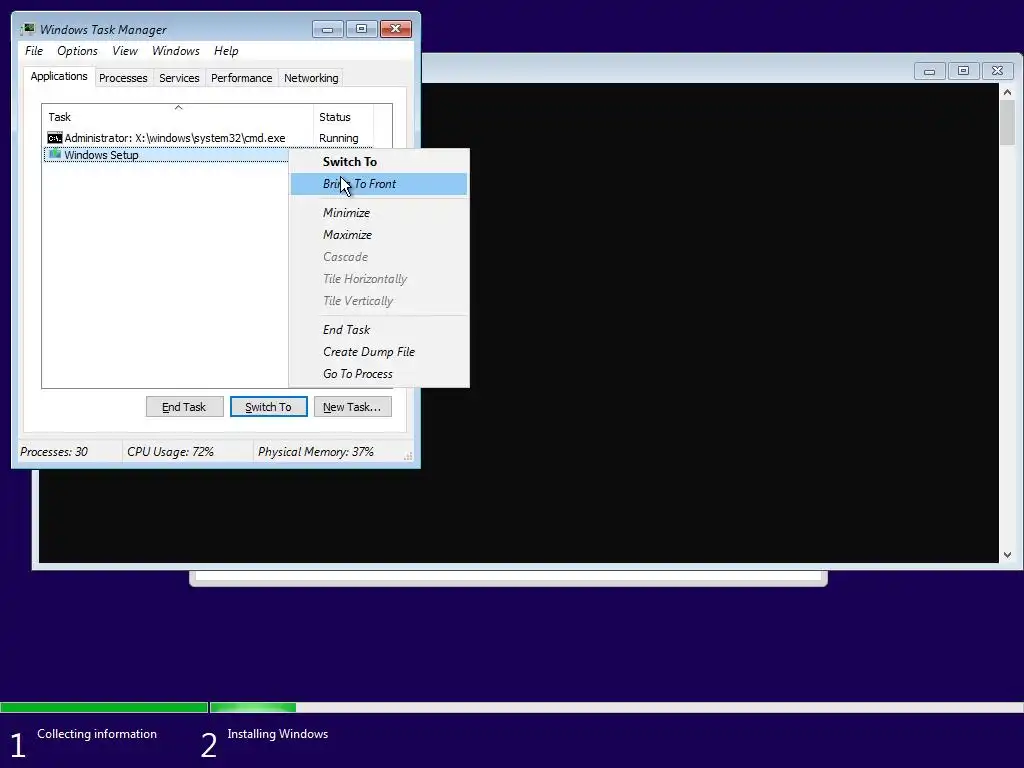The image size is (1024, 768).
Task: Minimize the Task Manager window
Action: point(327,29)
